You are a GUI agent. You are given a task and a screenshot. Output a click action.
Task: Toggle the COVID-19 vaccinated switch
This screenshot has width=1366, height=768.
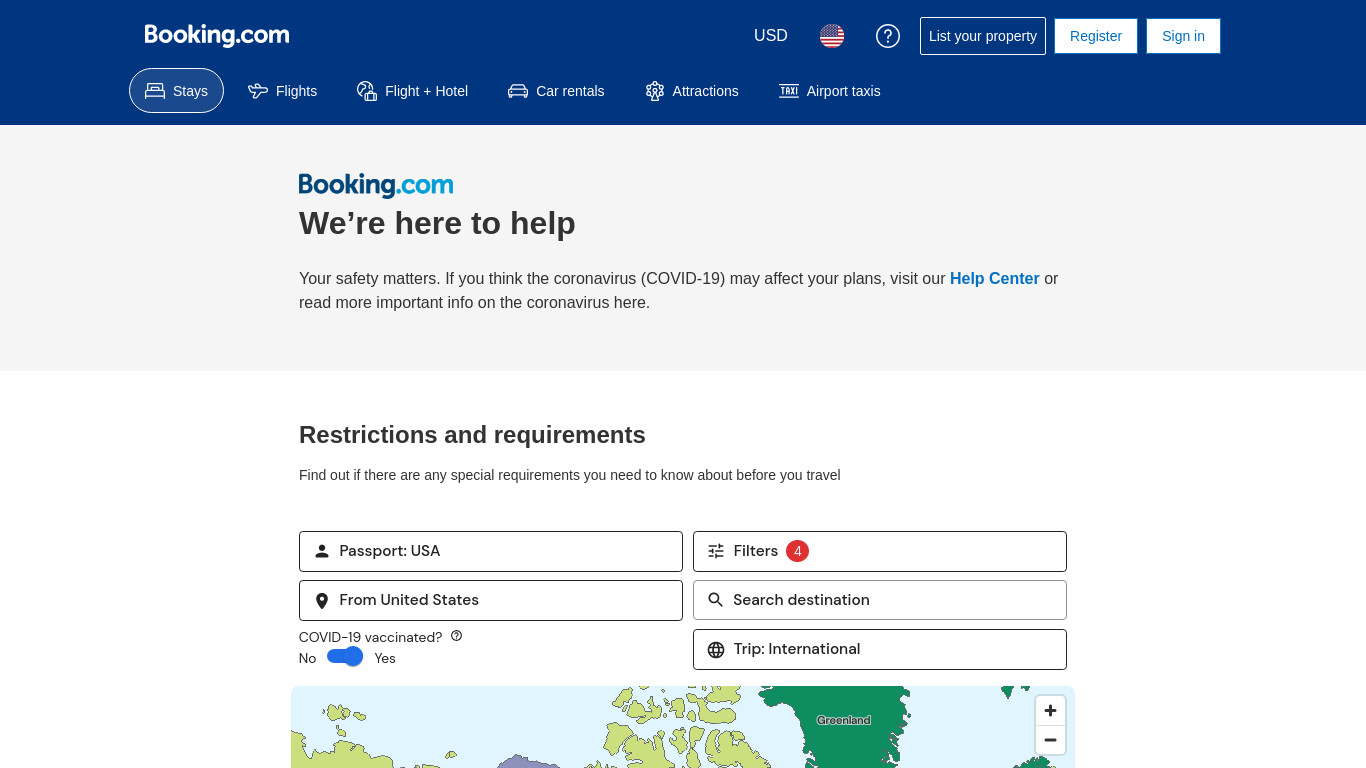click(x=345, y=657)
